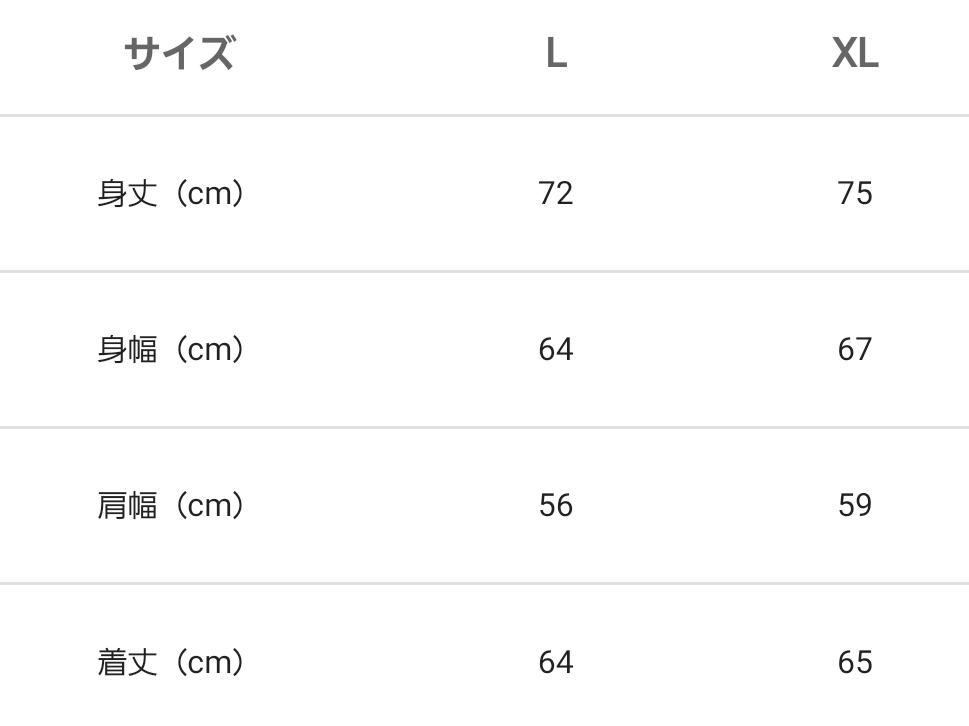969x726 pixels.
Task: Select the L size column header
Action: (556, 53)
